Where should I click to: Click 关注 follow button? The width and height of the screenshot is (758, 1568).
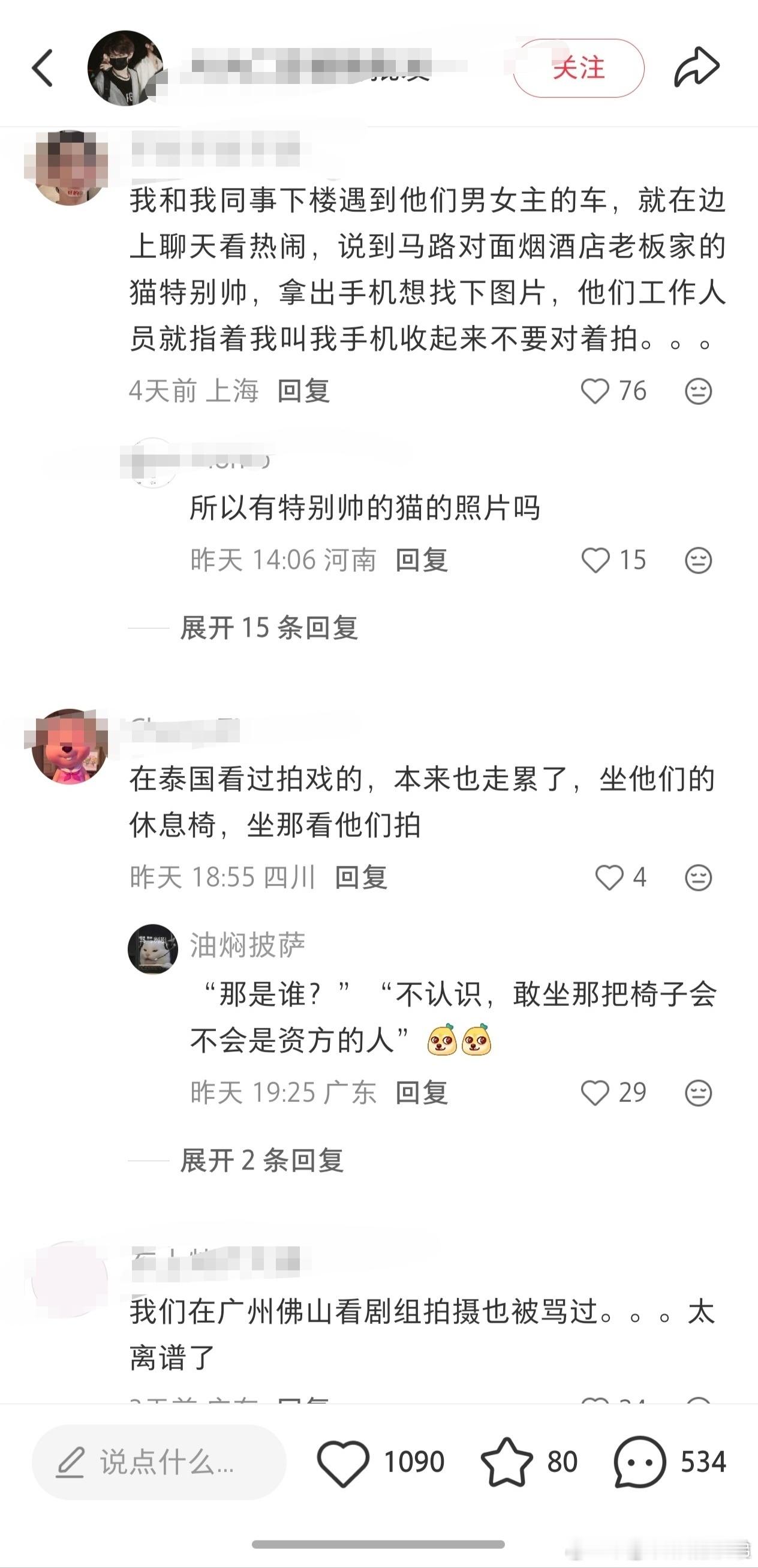579,68
